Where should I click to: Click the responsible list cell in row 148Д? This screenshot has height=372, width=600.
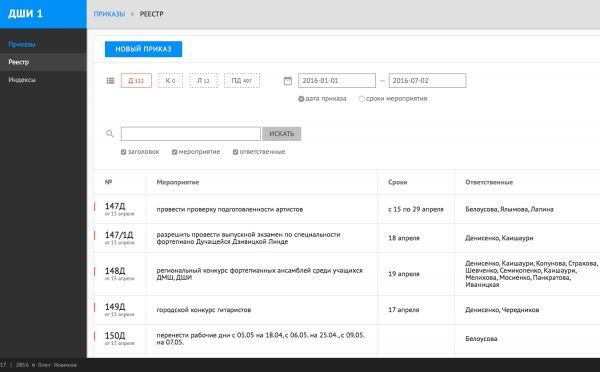[x=531, y=274]
